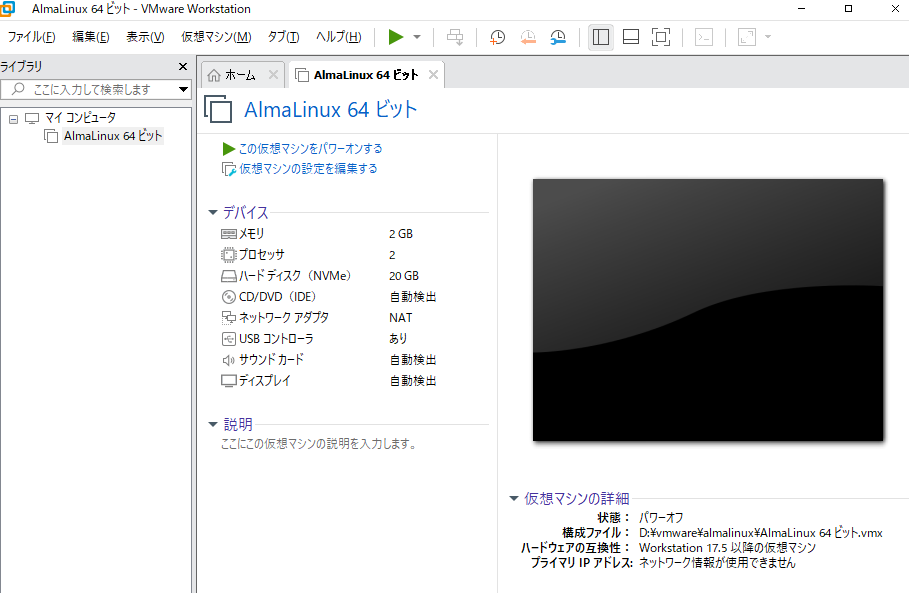Click the NAT network value
This screenshot has width=909, height=593.
[x=401, y=318]
